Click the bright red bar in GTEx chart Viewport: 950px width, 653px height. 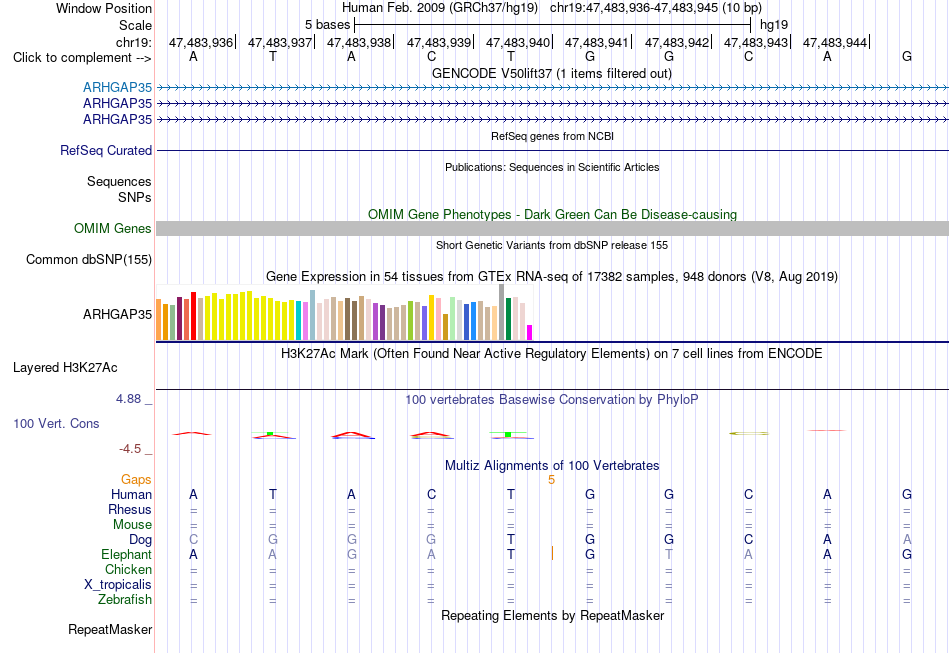[193, 316]
